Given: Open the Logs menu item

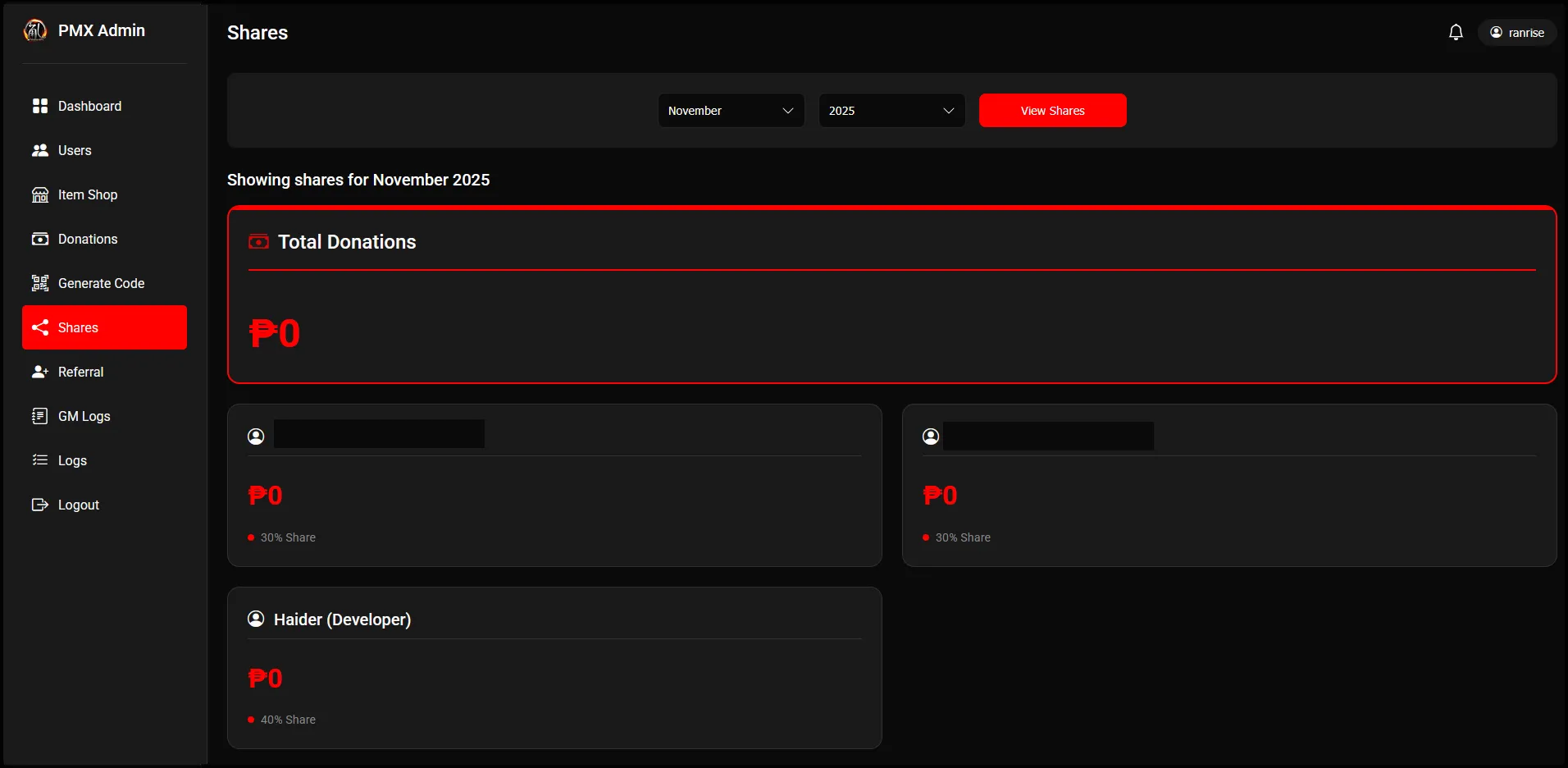Looking at the screenshot, I should (x=72, y=460).
